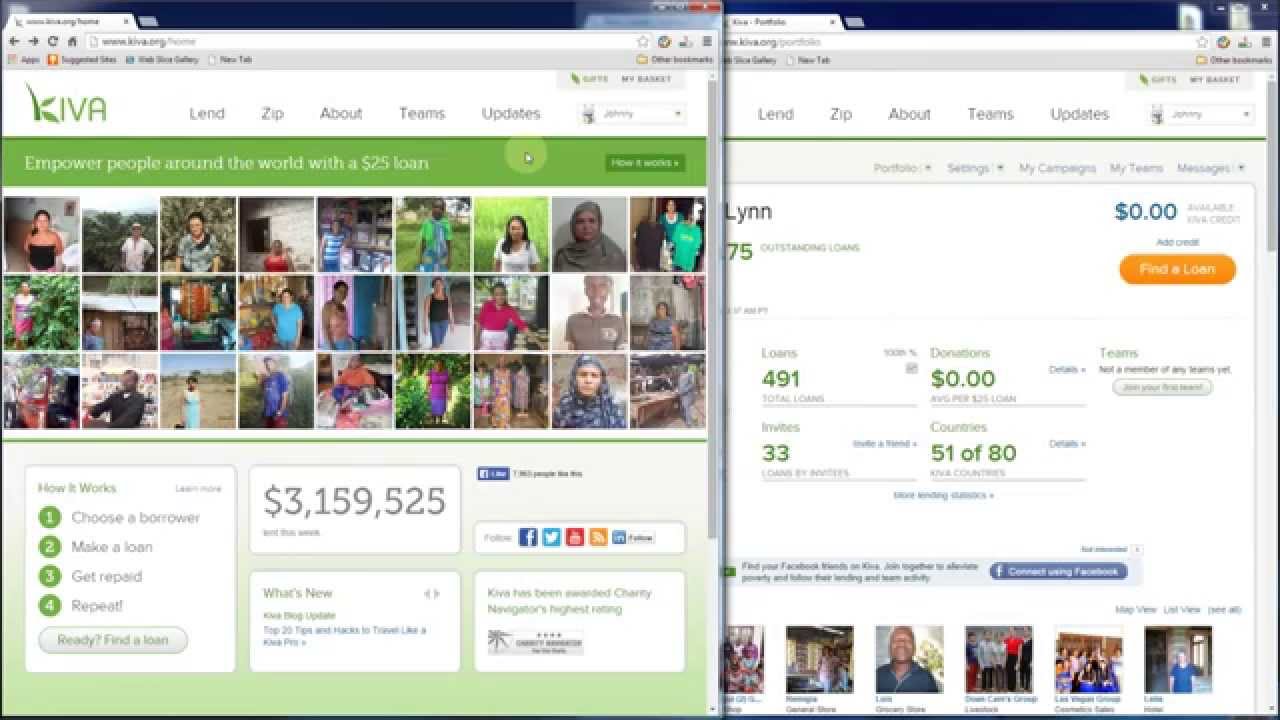Click Join your first team button
The height and width of the screenshot is (720, 1280).
click(x=1162, y=387)
